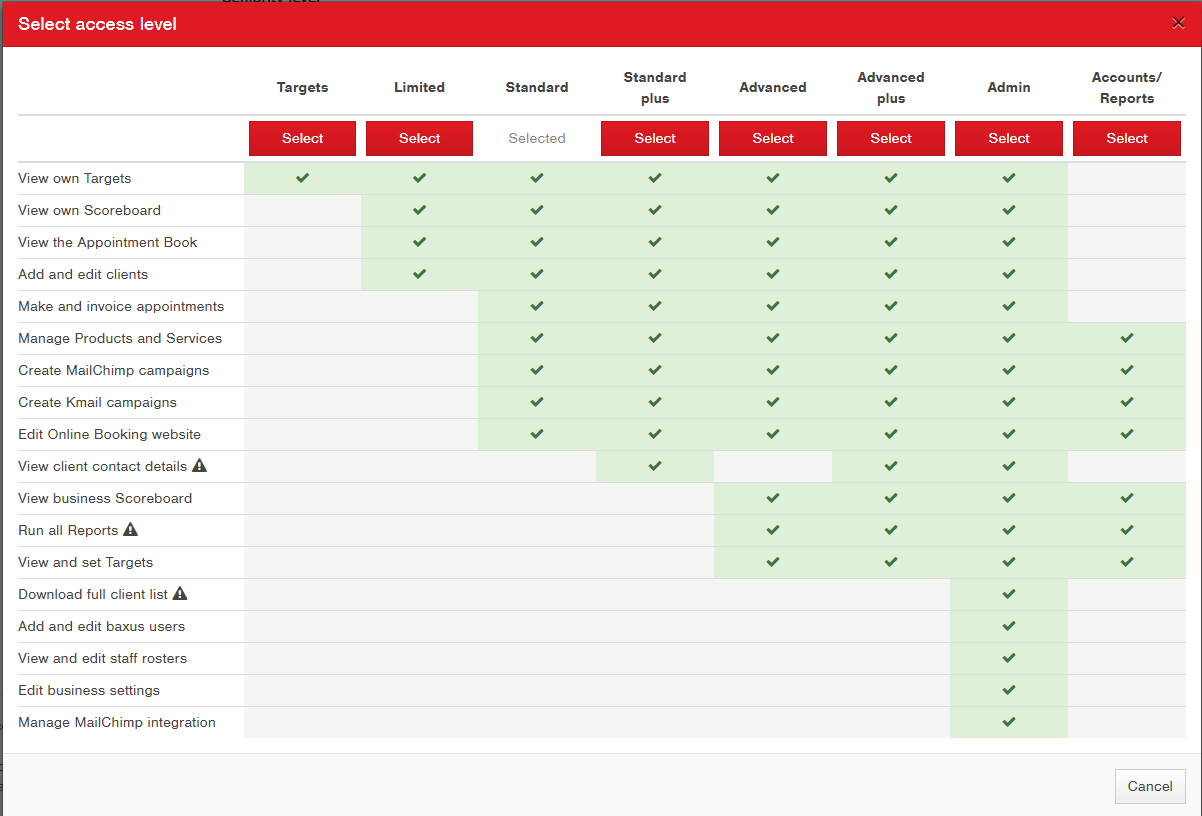Click Standard checkmark for Create MailChimp campaigns
The height and width of the screenshot is (816, 1202).
[537, 370]
